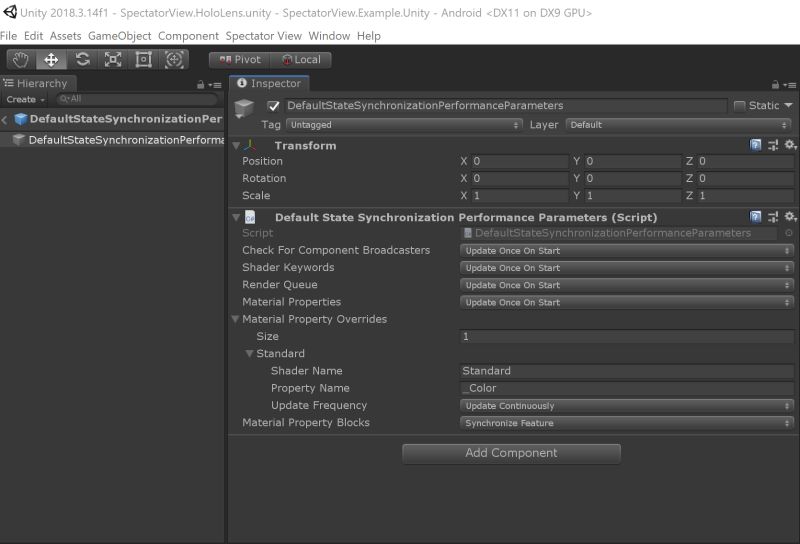
Task: Click the Scale Z field
Action: pyautogui.click(x=745, y=196)
